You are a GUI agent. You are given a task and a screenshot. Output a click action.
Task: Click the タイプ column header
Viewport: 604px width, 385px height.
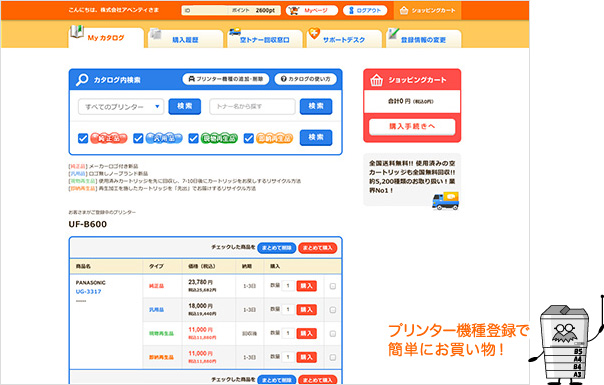click(x=156, y=266)
